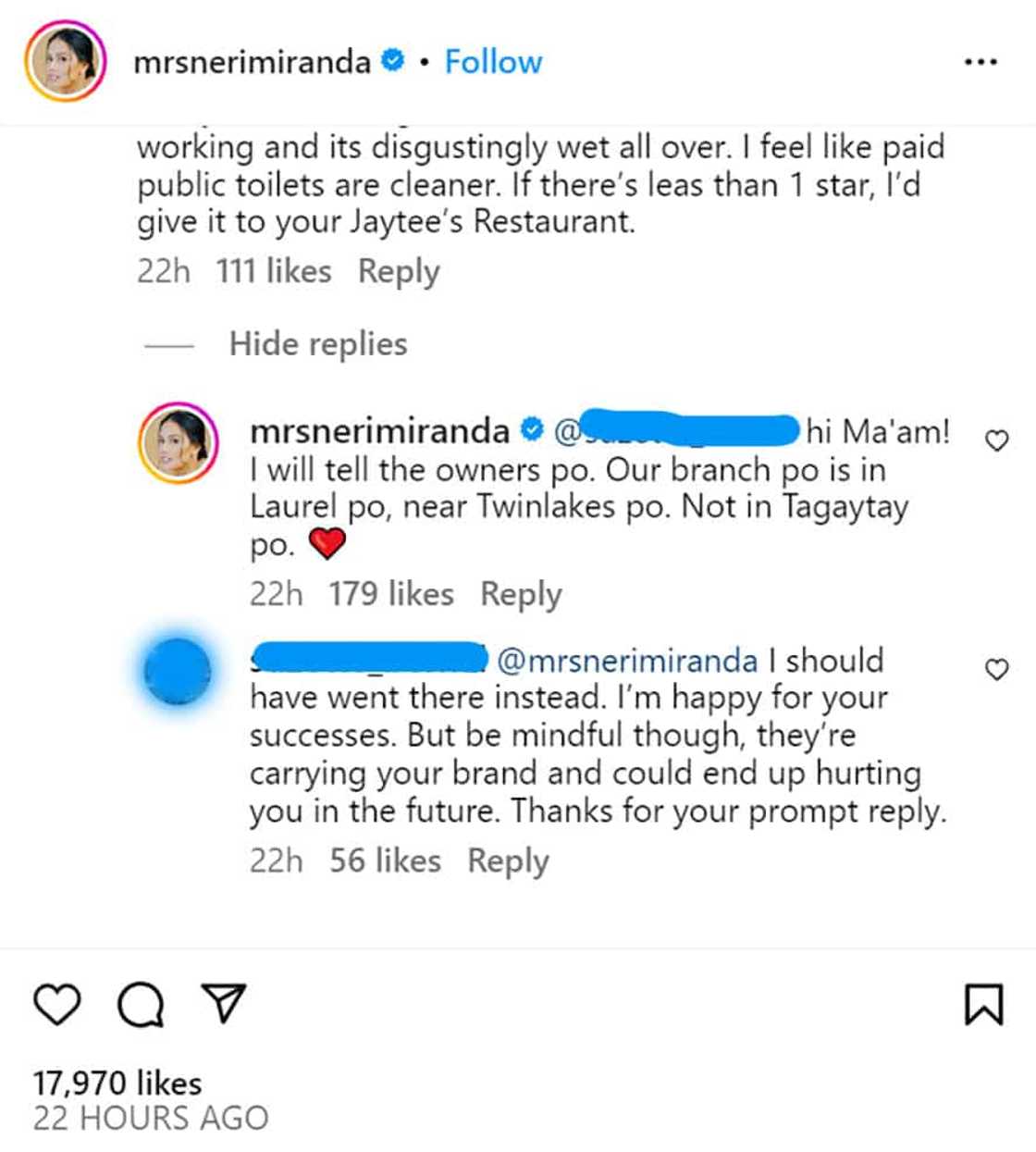Collapse the thread using Hide replies
The width and height of the screenshot is (1036, 1152).
click(x=317, y=343)
